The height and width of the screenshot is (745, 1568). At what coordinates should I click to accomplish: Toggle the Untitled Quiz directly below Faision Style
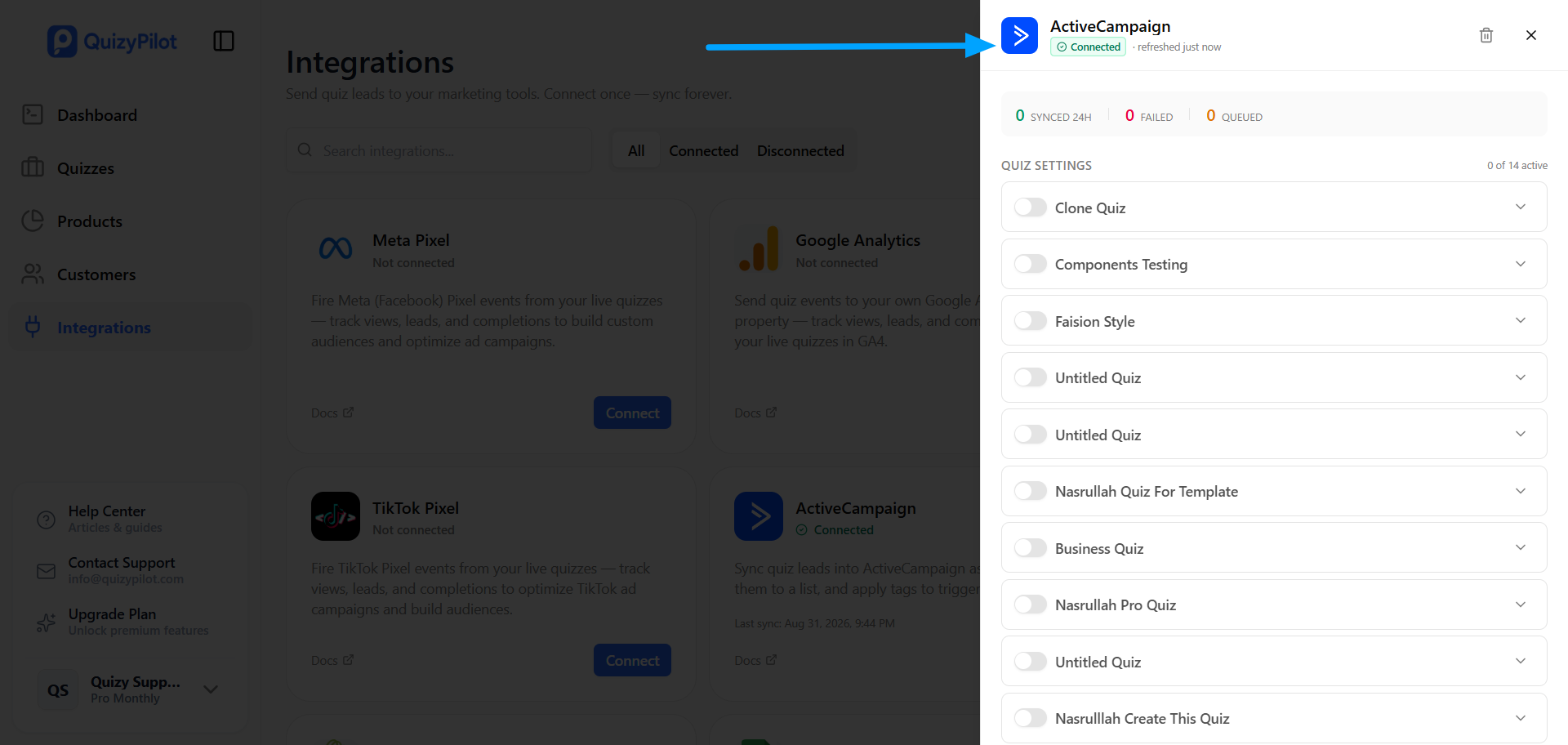coord(1031,377)
